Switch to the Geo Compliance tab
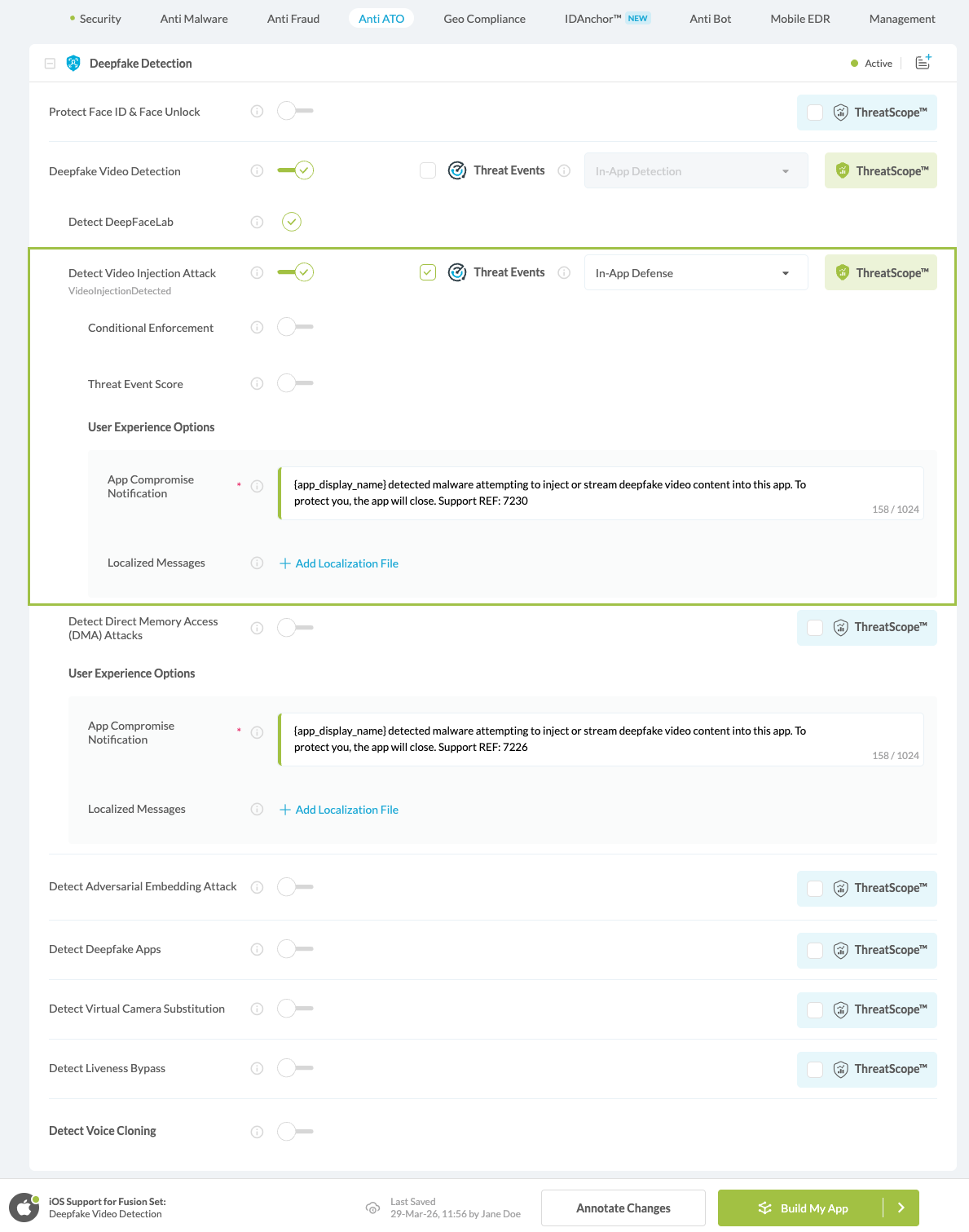Screen dimensions: 969x1232 pos(484,18)
